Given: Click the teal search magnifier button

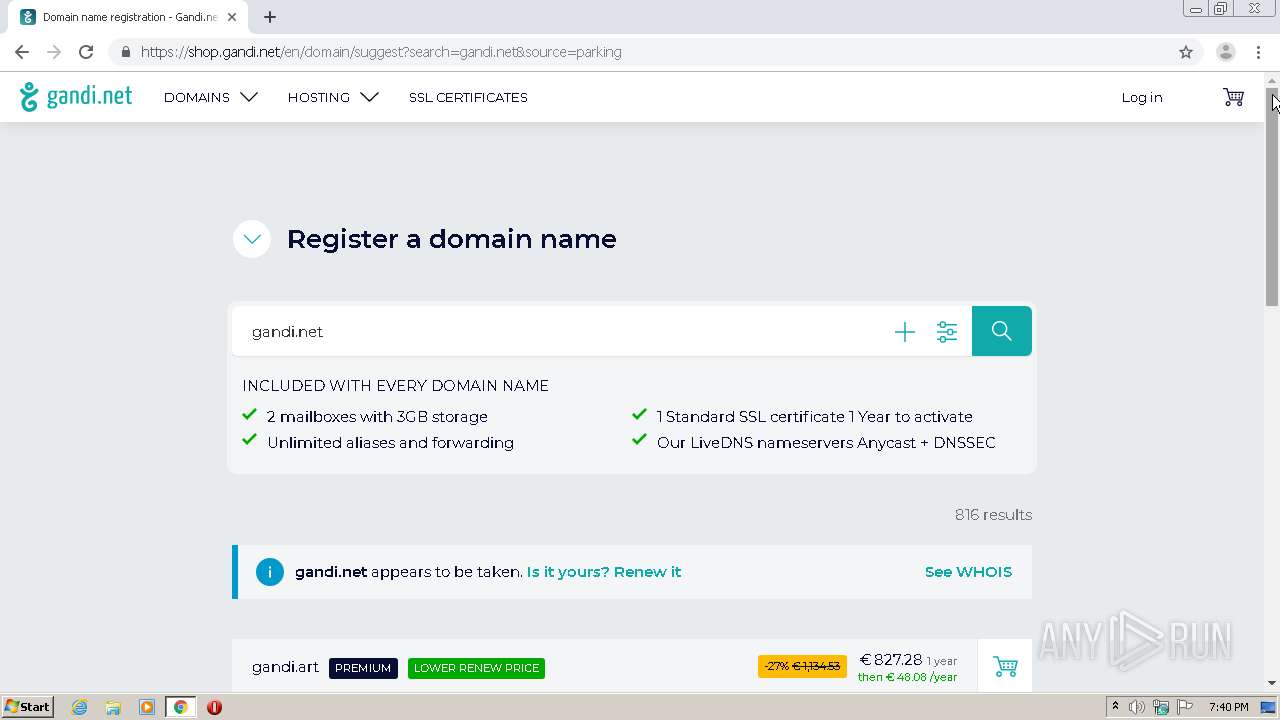Looking at the screenshot, I should (x=1001, y=331).
